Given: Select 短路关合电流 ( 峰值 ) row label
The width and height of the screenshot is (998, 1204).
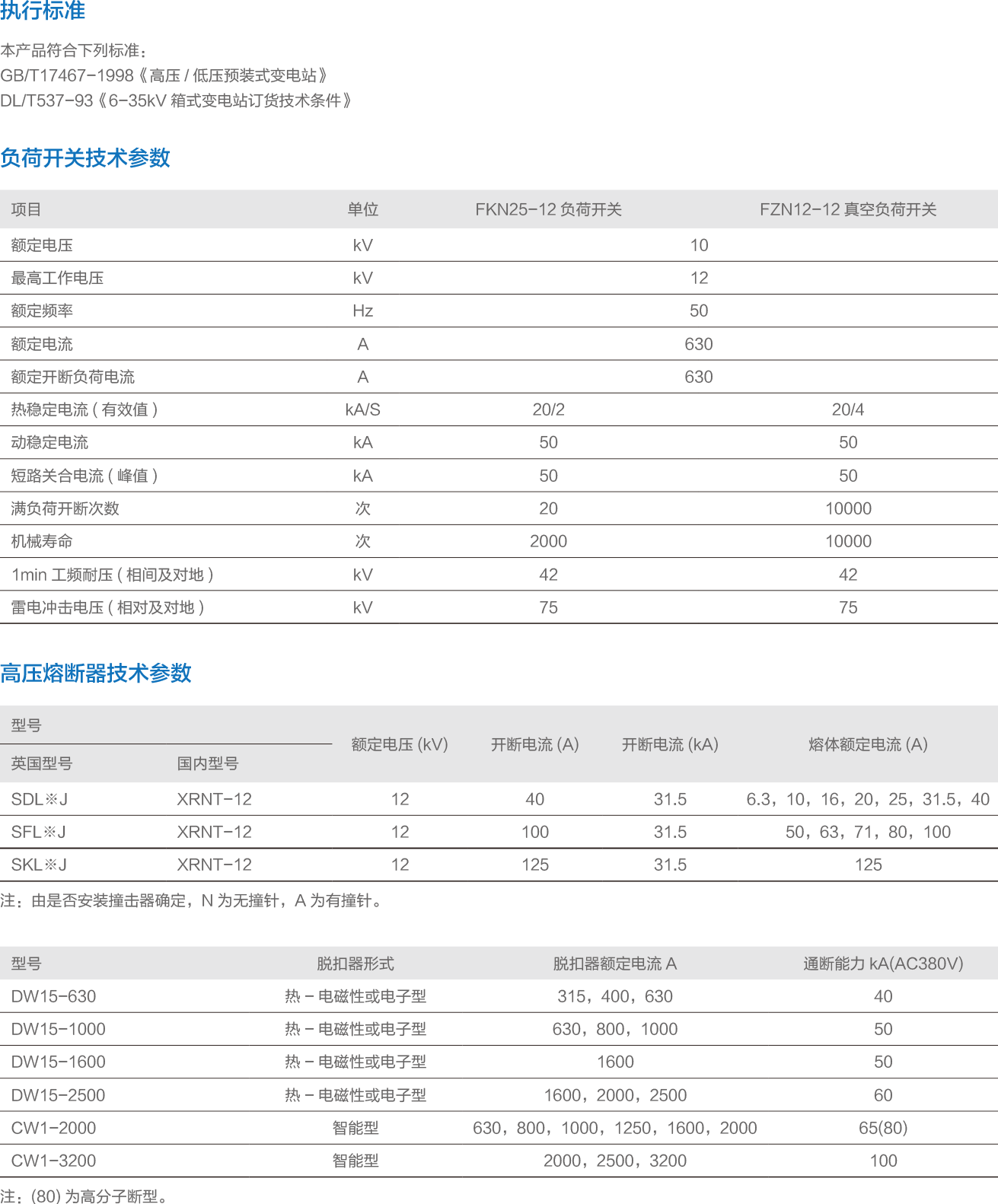Looking at the screenshot, I should coord(84,476).
